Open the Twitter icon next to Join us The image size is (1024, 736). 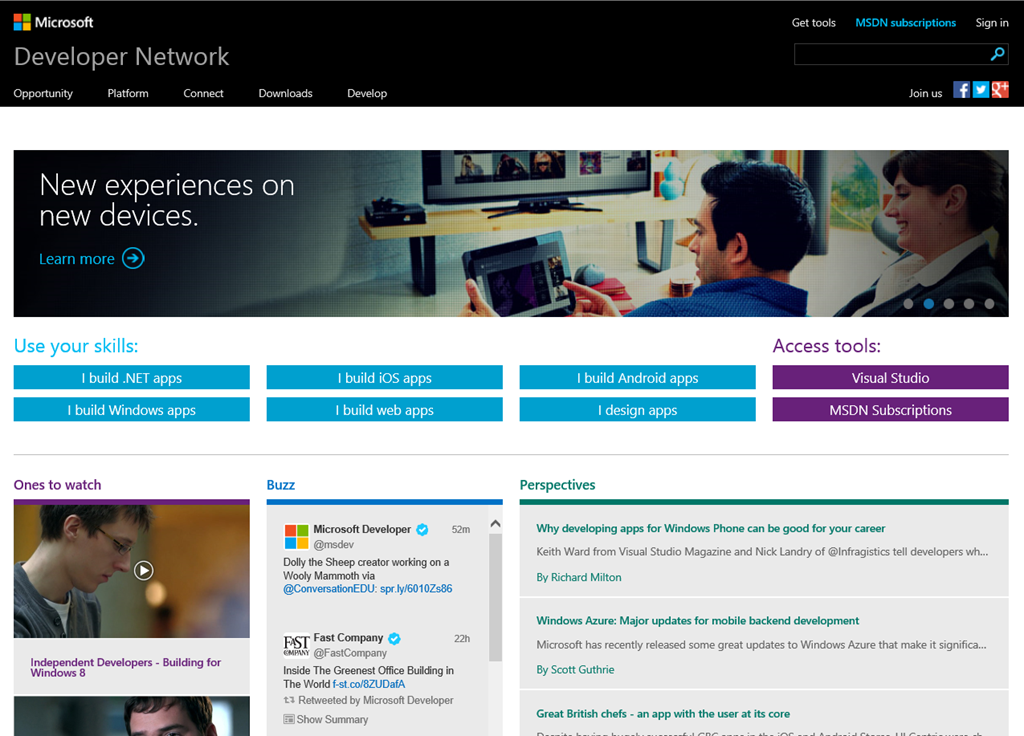click(x=980, y=89)
